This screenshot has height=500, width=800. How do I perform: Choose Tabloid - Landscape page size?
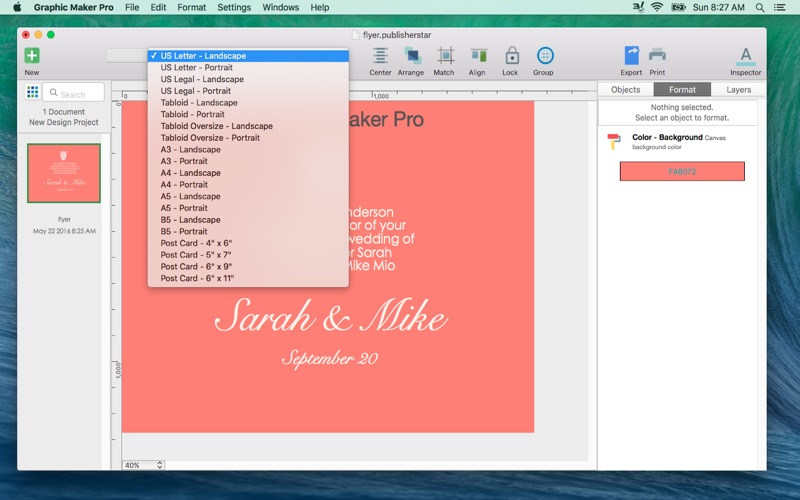(x=248, y=103)
